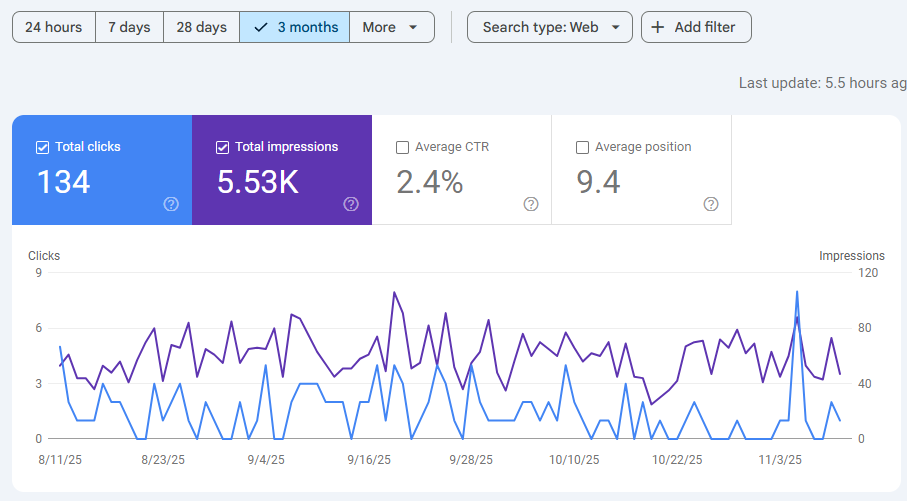Uncheck the Total clicks checkbox

[42, 147]
